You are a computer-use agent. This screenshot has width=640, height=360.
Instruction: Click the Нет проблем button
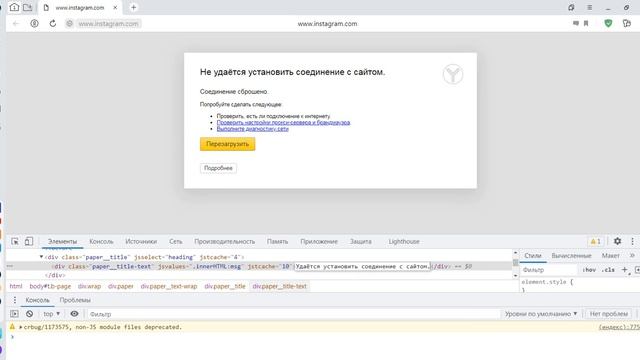tap(609, 314)
